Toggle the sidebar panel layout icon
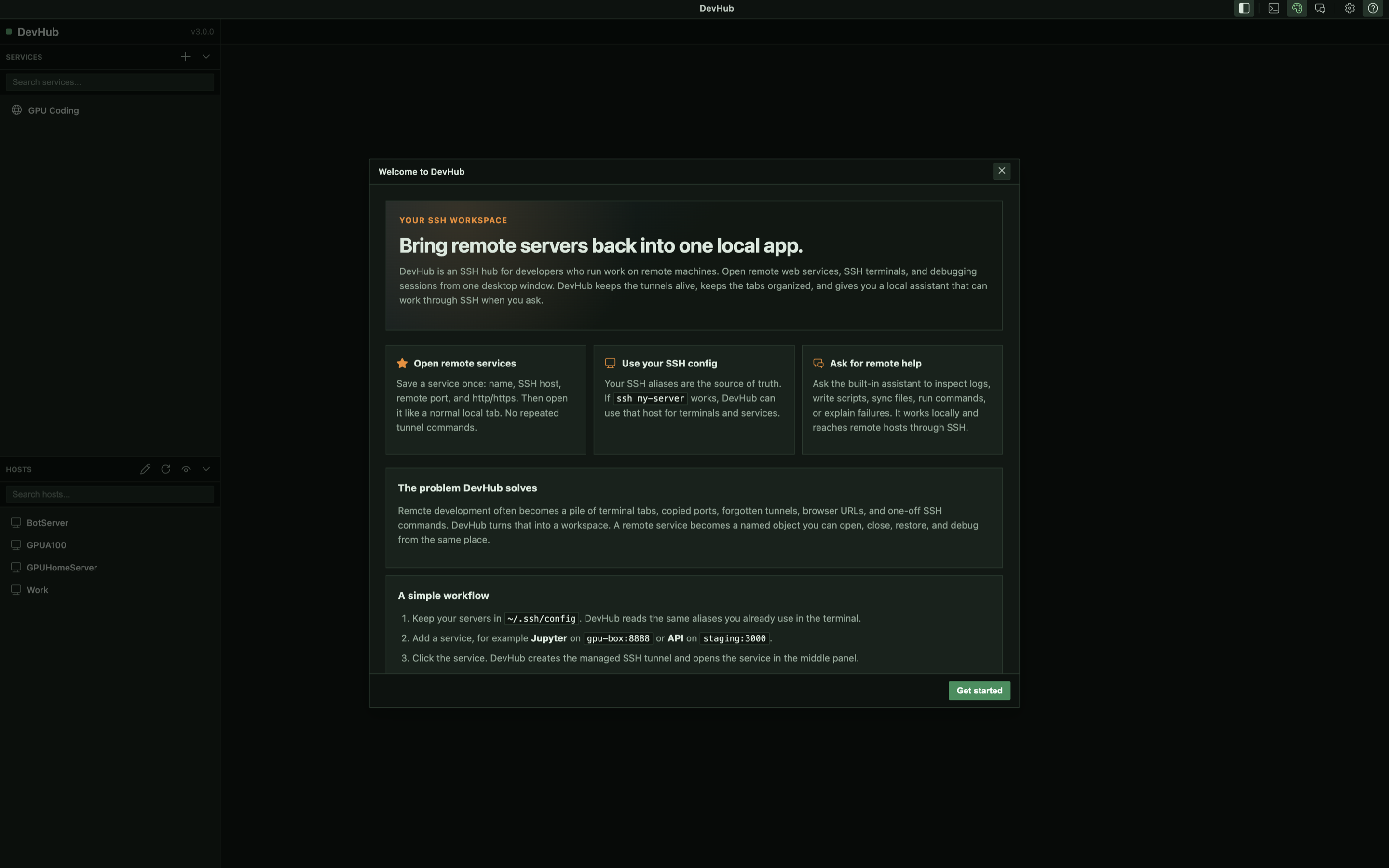Image resolution: width=1389 pixels, height=868 pixels. 1244,8
